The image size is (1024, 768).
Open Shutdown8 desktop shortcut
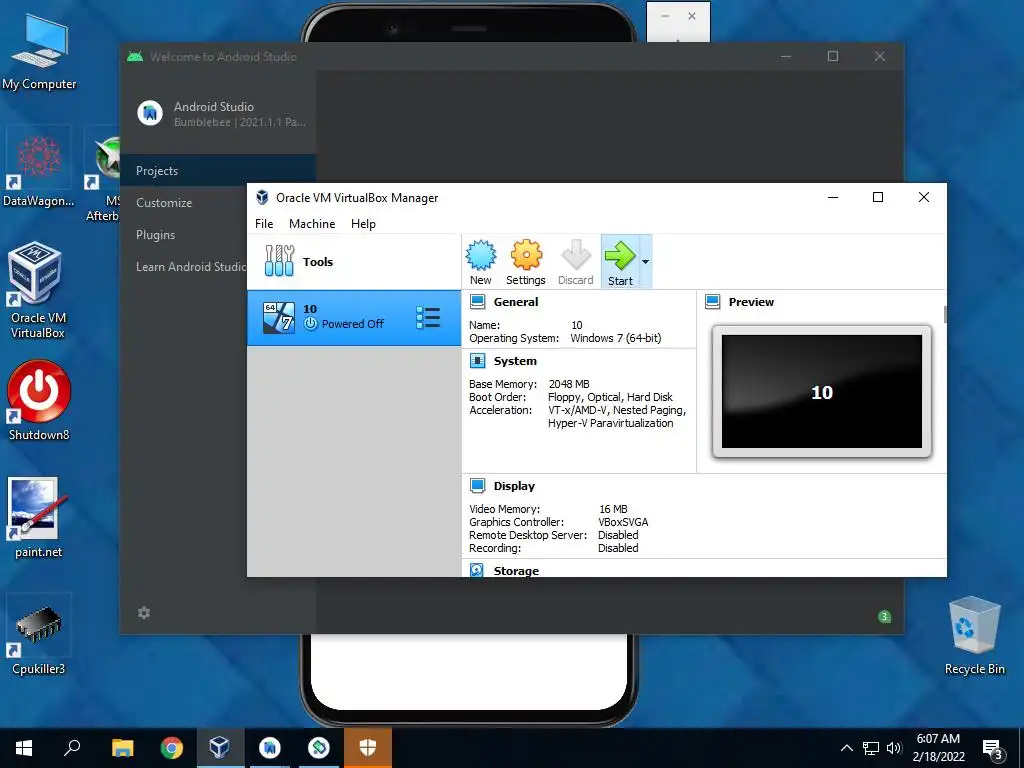point(39,400)
